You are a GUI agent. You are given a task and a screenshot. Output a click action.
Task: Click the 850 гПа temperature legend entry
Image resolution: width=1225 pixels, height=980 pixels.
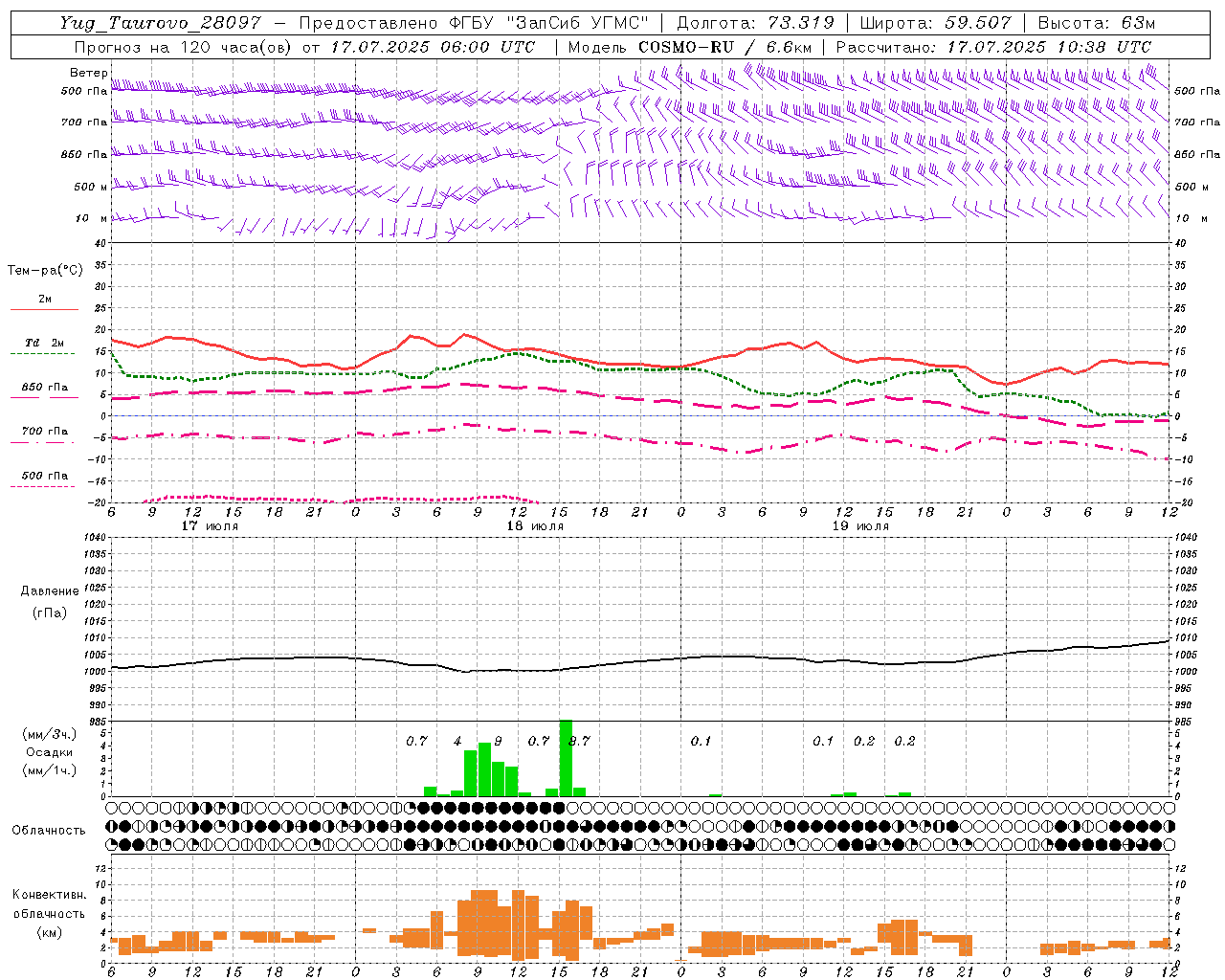[44, 388]
